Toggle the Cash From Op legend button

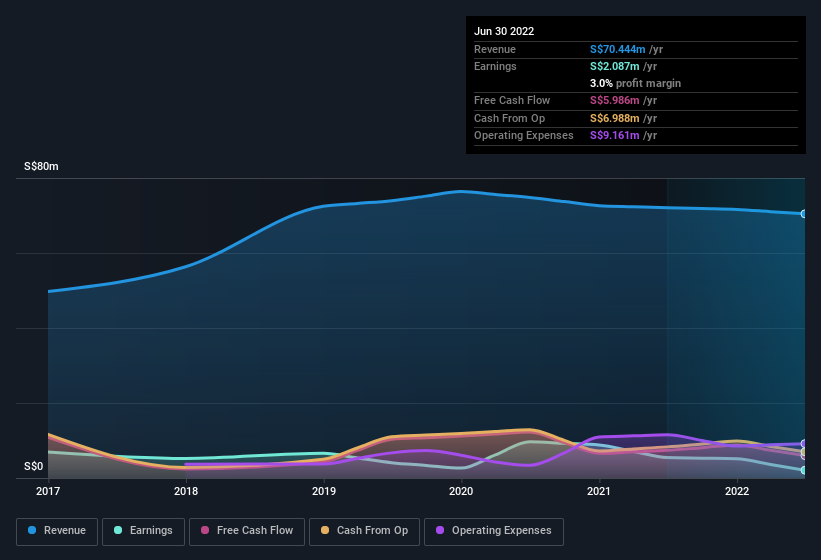point(364,531)
